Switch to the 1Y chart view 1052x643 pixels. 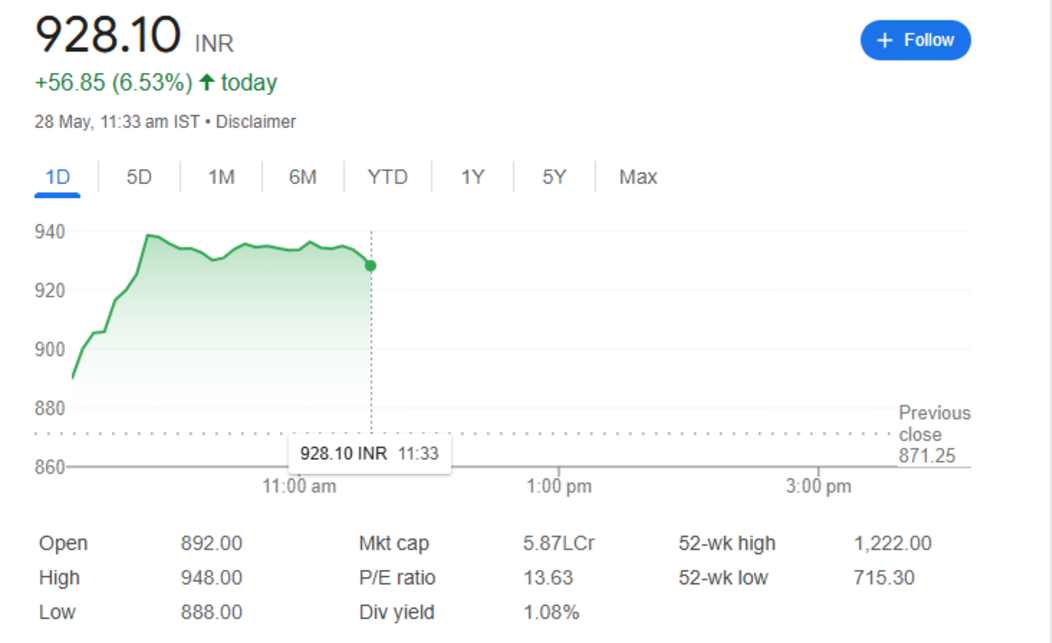coord(471,176)
